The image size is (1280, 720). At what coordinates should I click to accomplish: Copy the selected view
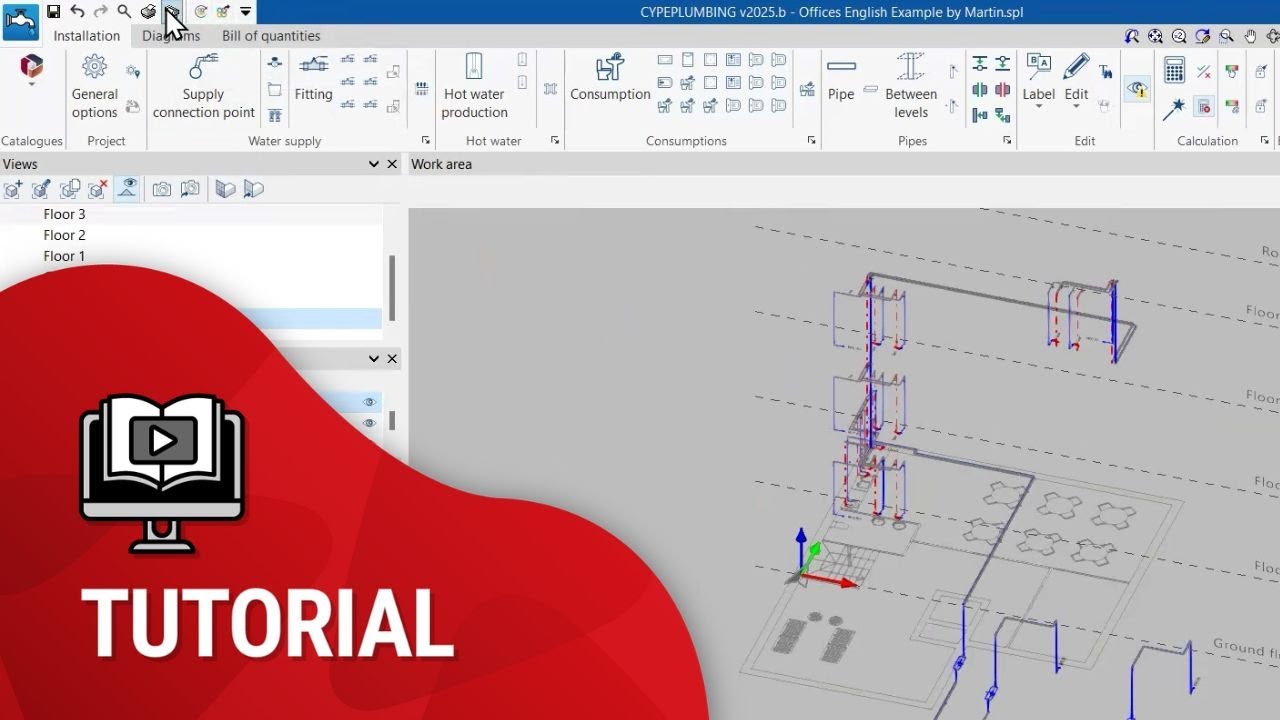coord(70,189)
